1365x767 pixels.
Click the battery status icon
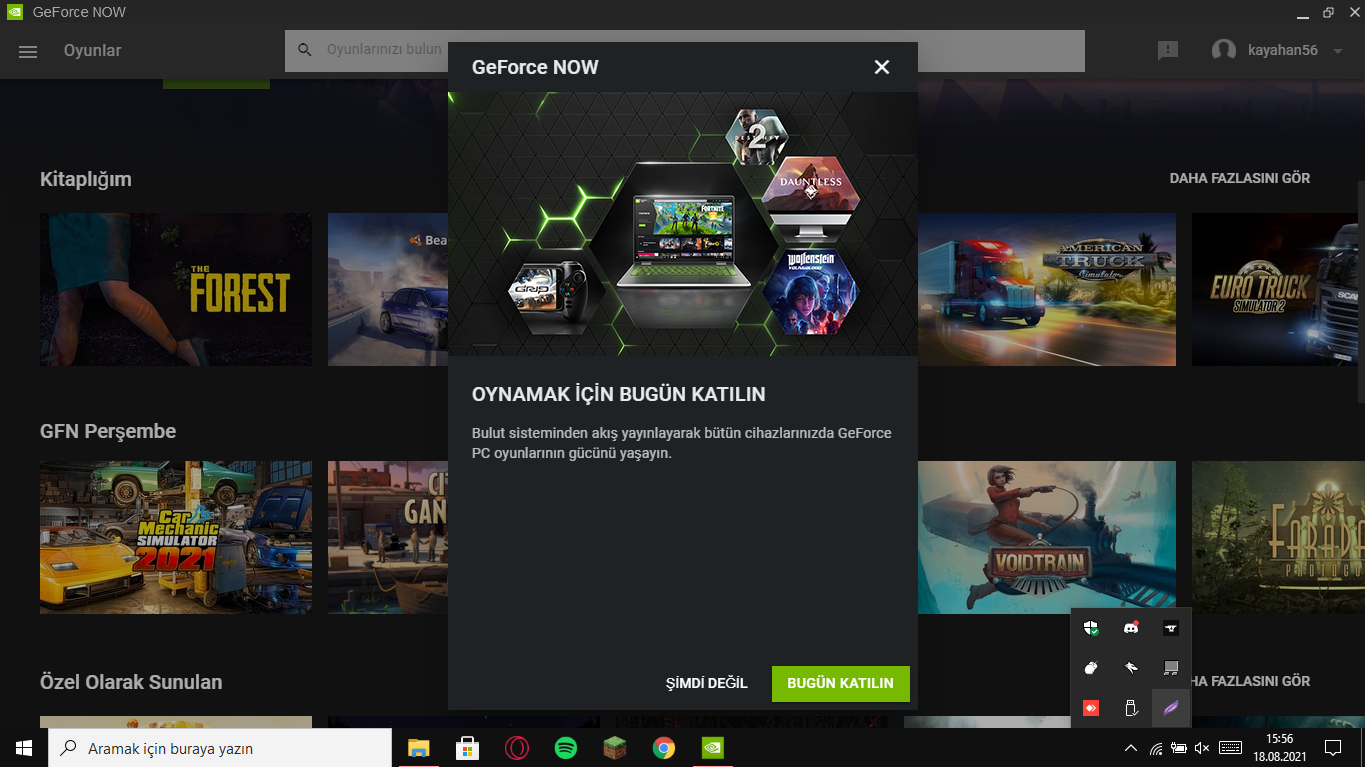1179,748
